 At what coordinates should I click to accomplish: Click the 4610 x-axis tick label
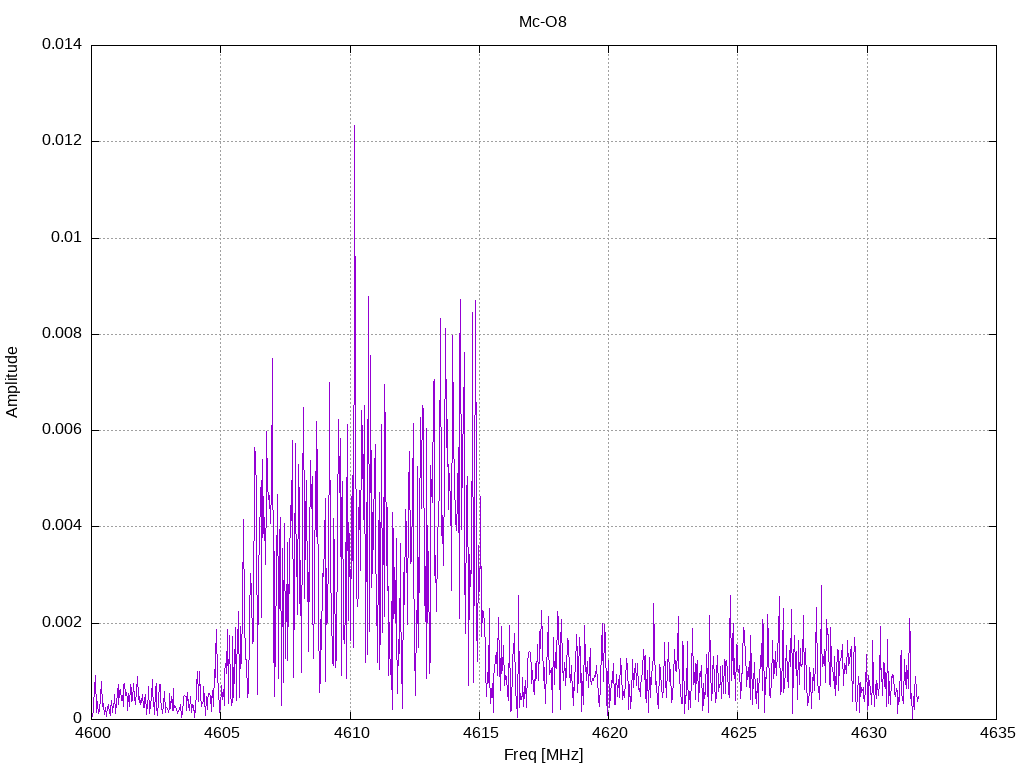coord(350,734)
